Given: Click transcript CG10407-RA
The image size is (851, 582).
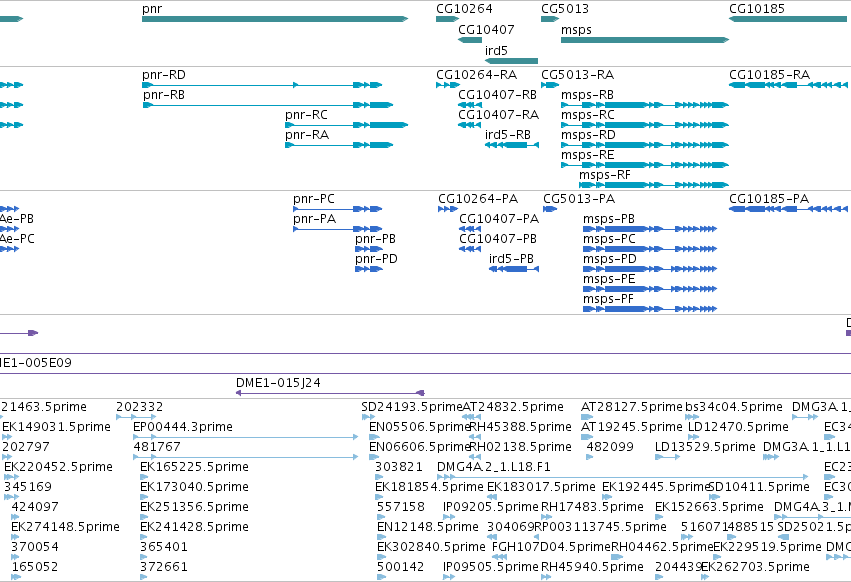Looking at the screenshot, I should pyautogui.click(x=470, y=125).
